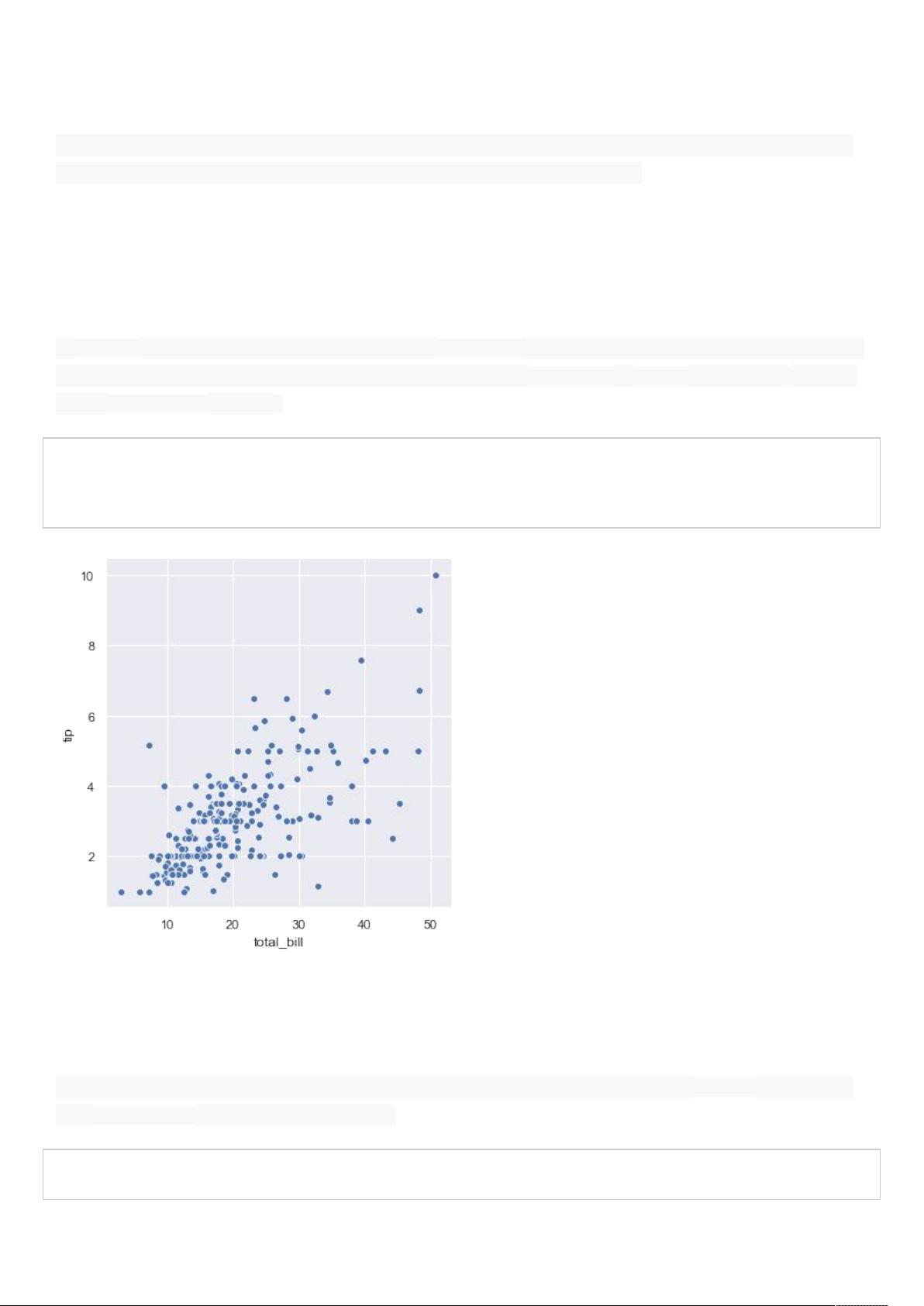Click the y-axis tick label 8

(91, 646)
